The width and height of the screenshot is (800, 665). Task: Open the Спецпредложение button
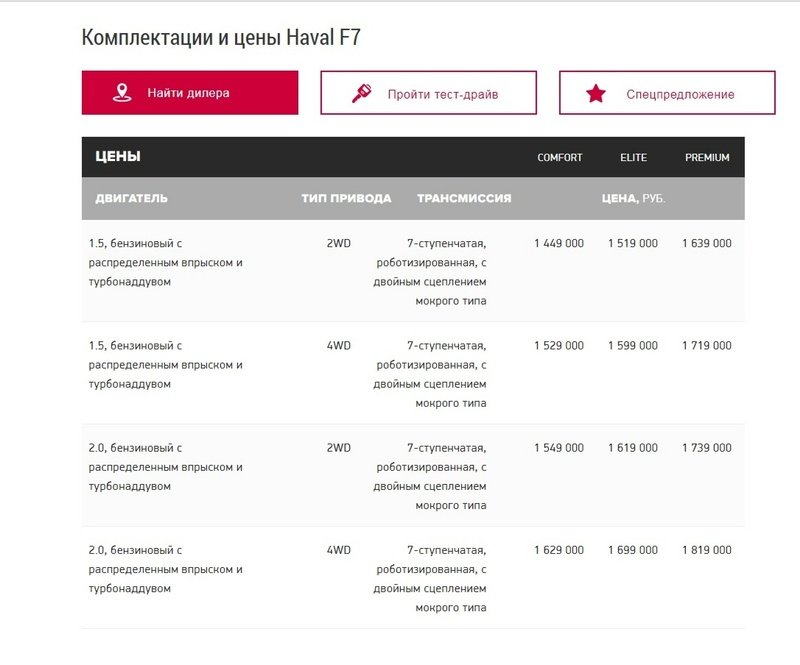[667, 92]
